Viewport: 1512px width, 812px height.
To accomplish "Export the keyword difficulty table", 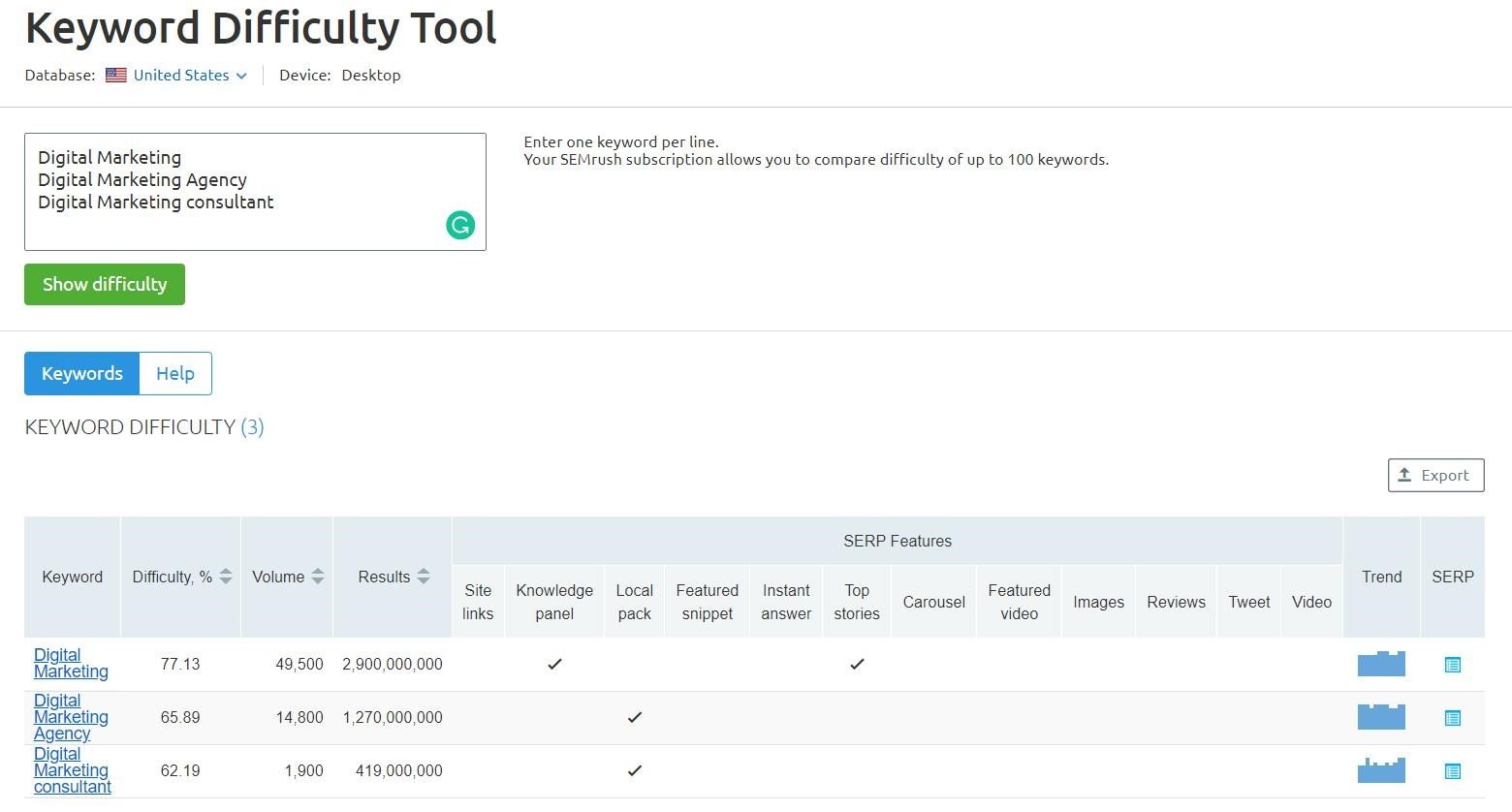I will [1435, 476].
